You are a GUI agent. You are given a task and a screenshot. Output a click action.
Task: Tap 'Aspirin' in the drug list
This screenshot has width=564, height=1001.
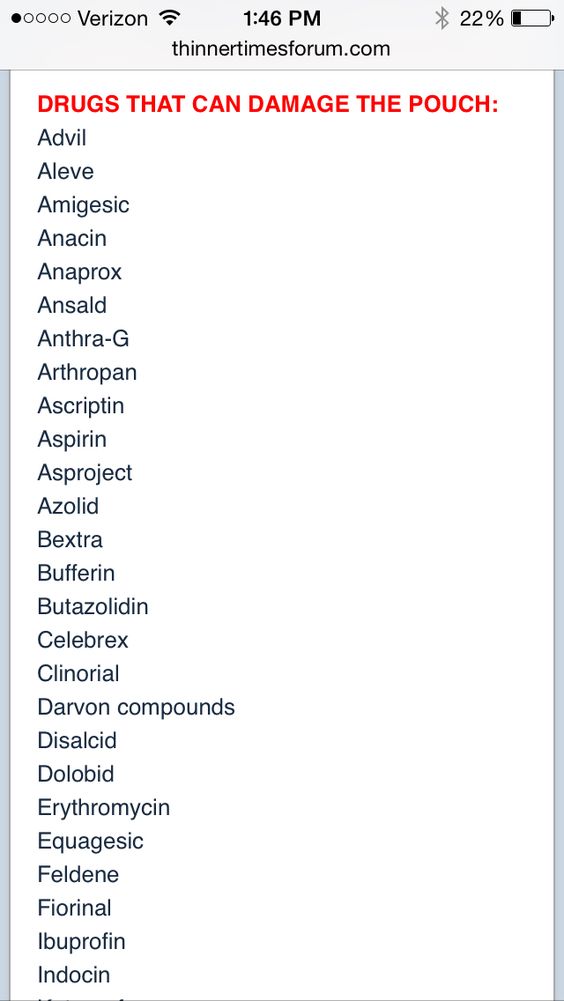[x=72, y=439]
